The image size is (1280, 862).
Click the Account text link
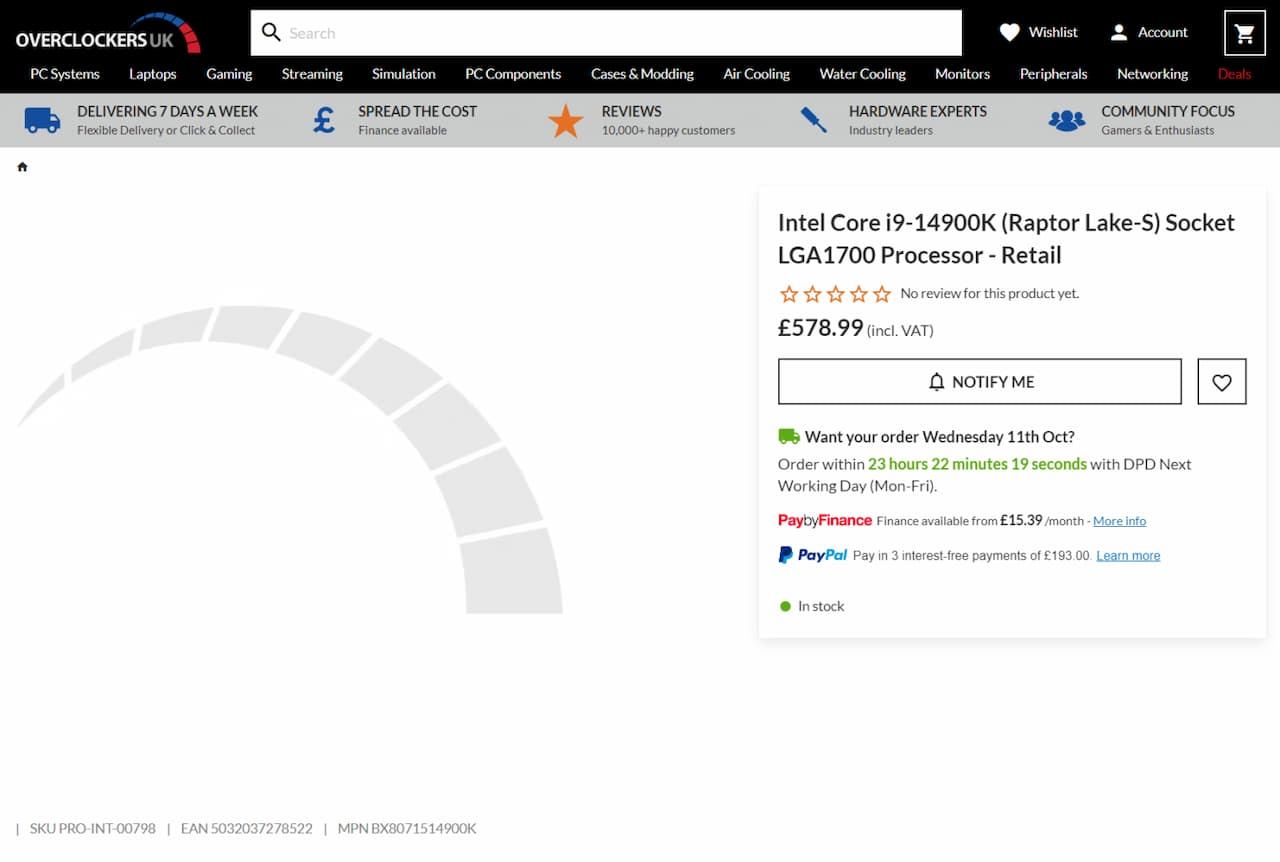tap(1163, 33)
